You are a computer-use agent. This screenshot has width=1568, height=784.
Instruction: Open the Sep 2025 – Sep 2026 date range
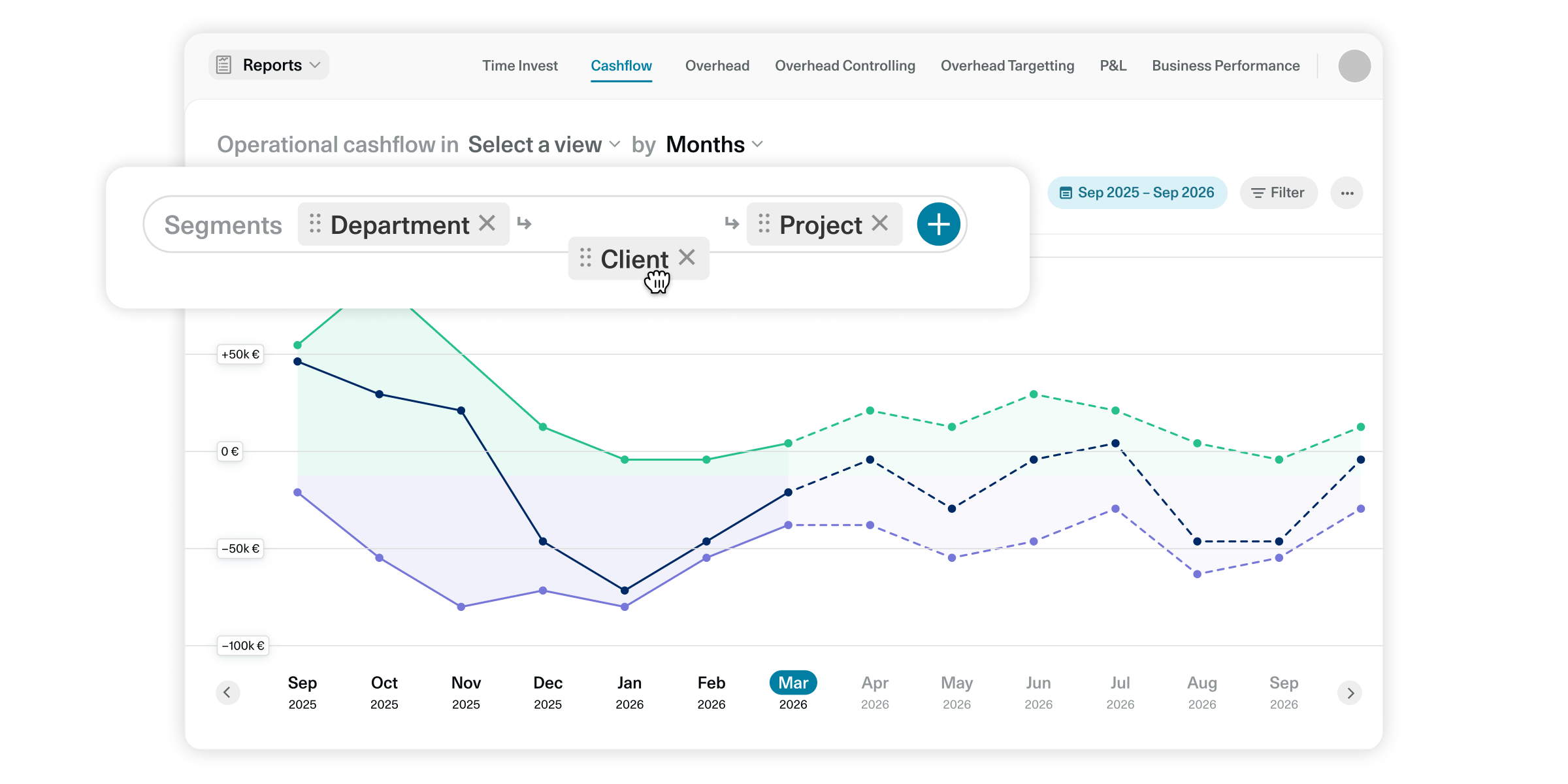click(x=1137, y=193)
